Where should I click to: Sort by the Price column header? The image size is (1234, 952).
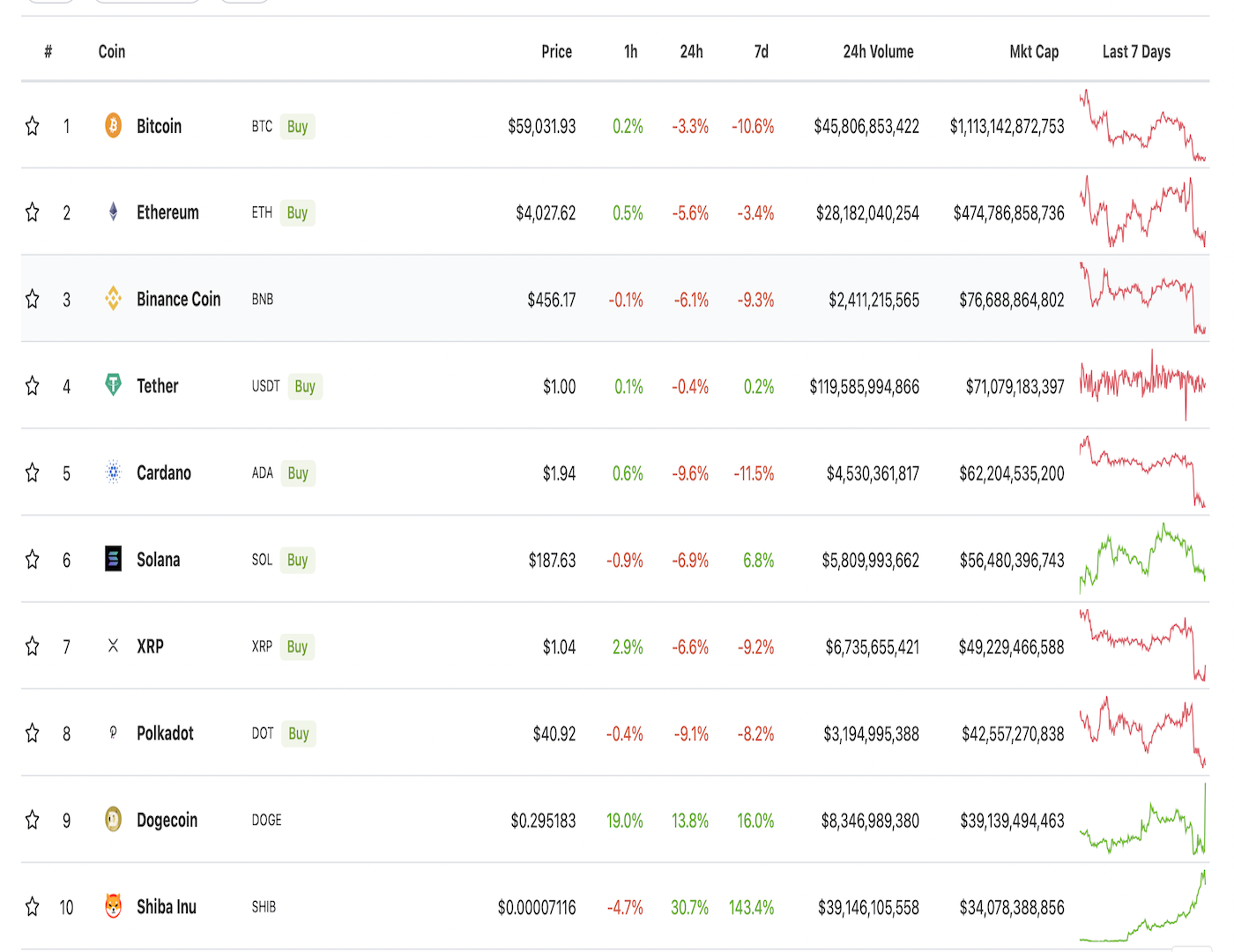point(557,51)
